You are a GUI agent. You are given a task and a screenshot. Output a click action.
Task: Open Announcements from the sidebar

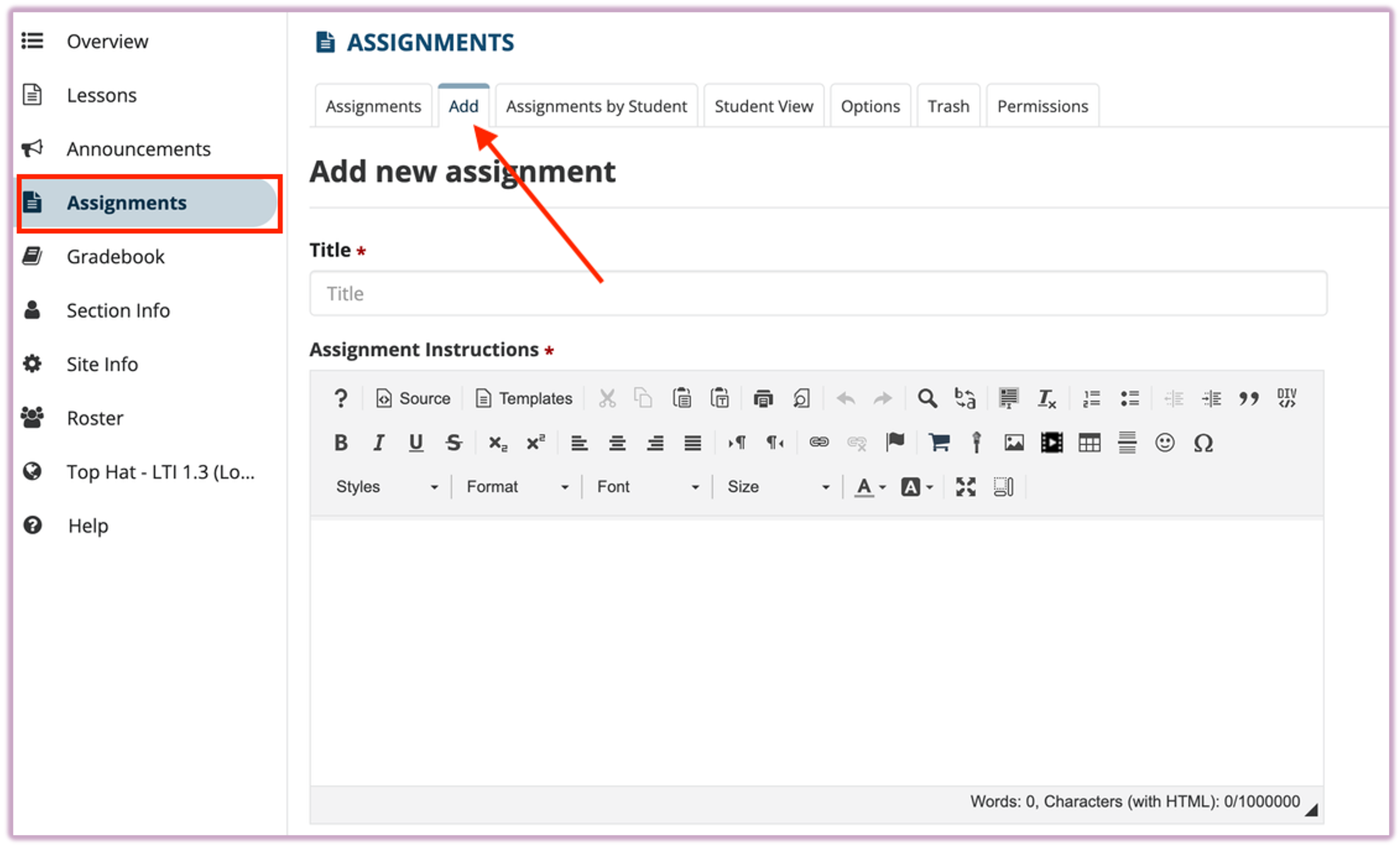point(138,148)
